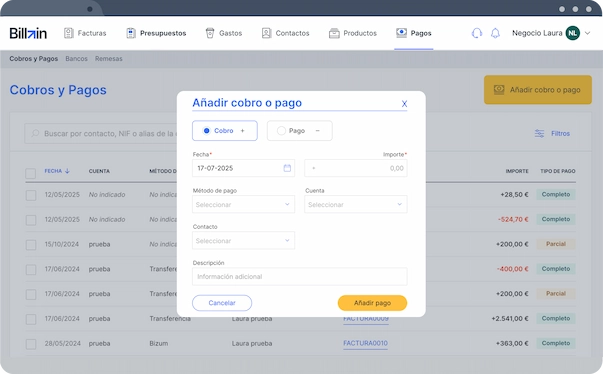This screenshot has height=374, width=603.
Task: Open the FACTURA0010 invoice link
Action: [365, 343]
